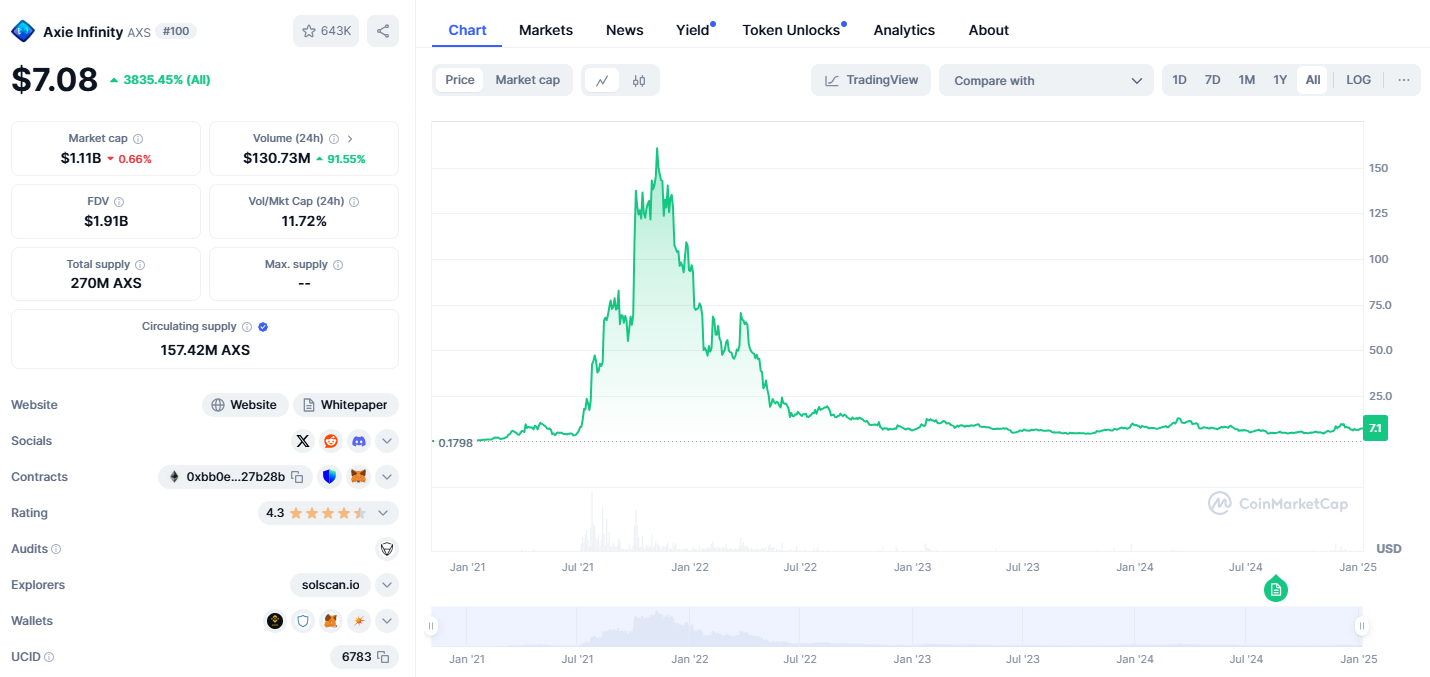
Task: Click the #100 rank badge
Action: 176,31
